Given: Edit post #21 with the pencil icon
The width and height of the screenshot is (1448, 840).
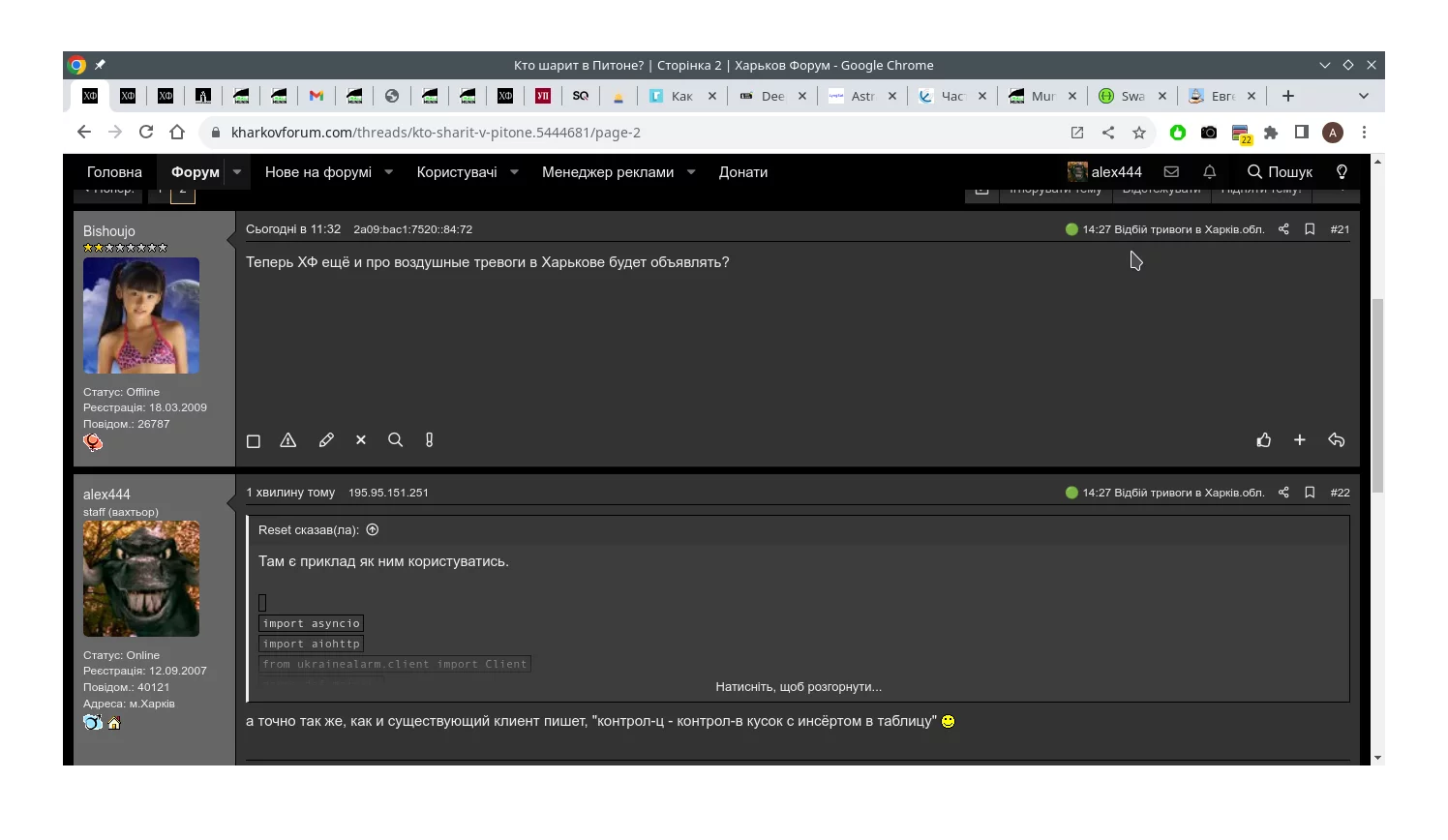Looking at the screenshot, I should coord(326,440).
